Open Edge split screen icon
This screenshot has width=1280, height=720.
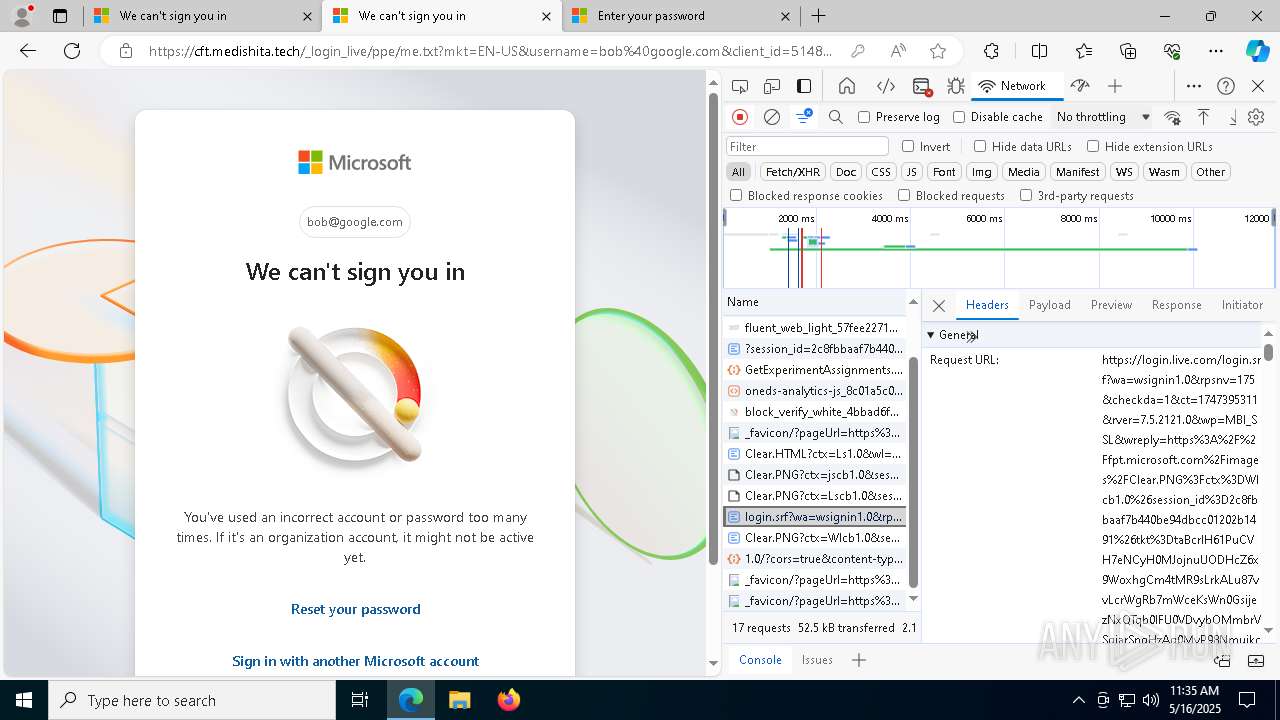[1039, 51]
